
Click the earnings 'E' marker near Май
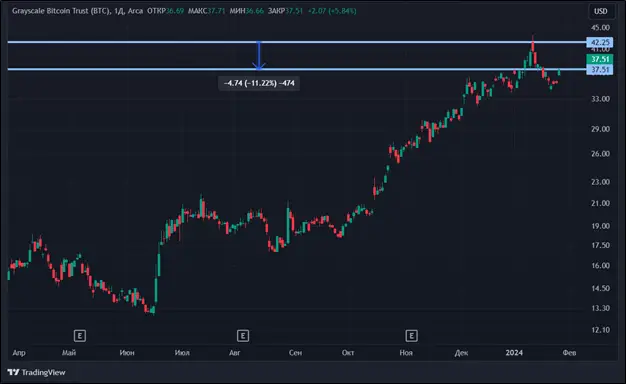coord(80,336)
